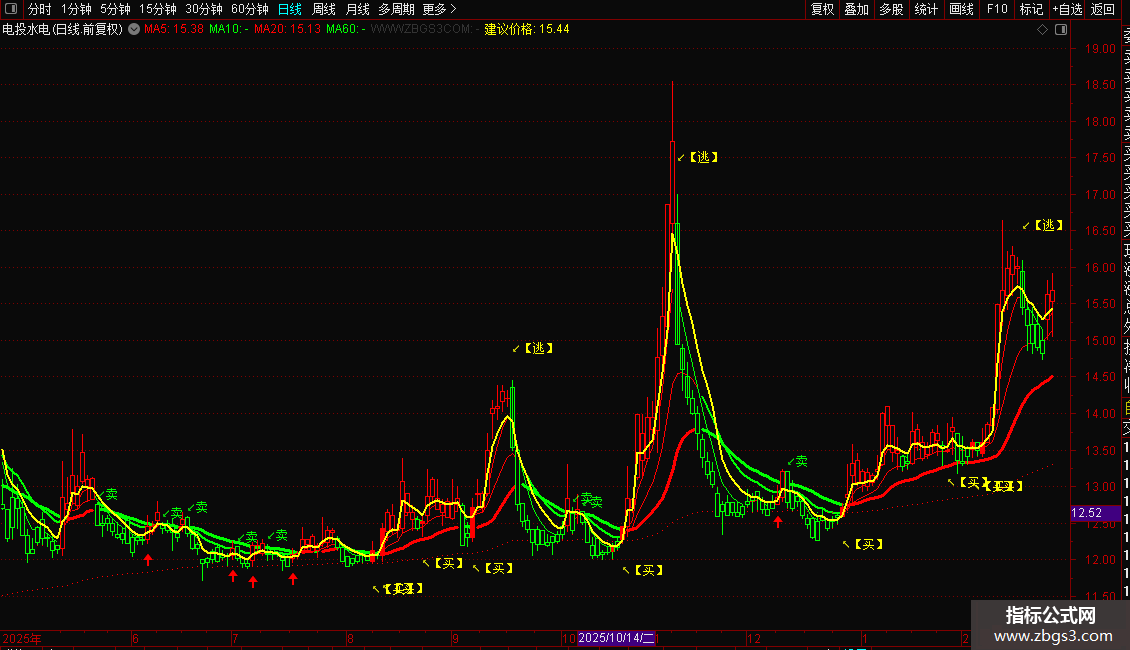
Task: Click the 返回 back button
Action: [1103, 9]
